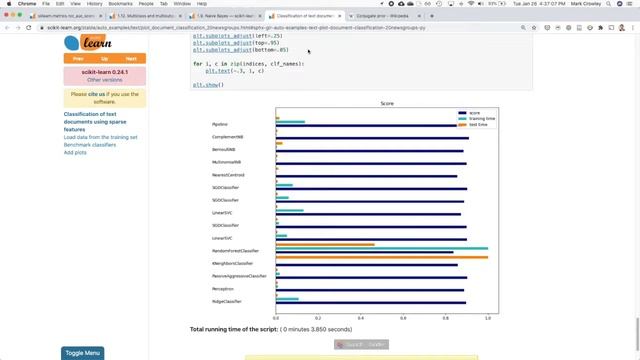Click the plt.text code link
640x360 pixels.
coord(218,71)
